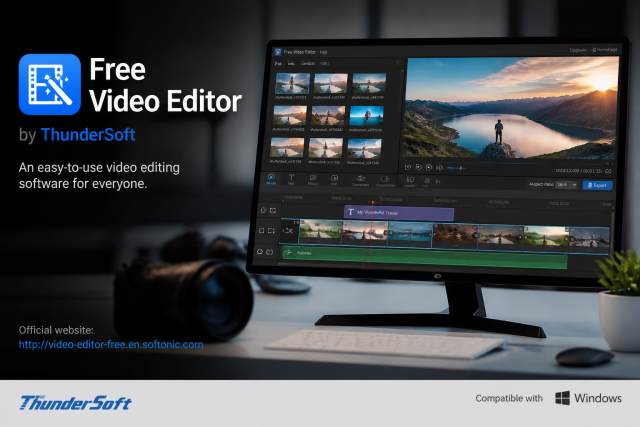Click the Windows logo in the footer

pyautogui.click(x=562, y=398)
